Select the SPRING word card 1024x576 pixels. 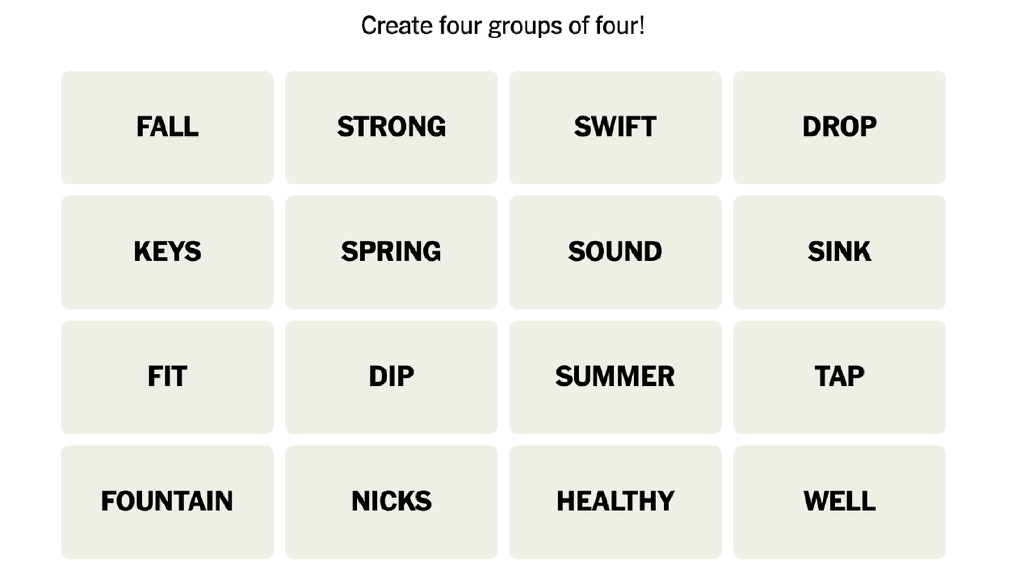[x=391, y=252]
